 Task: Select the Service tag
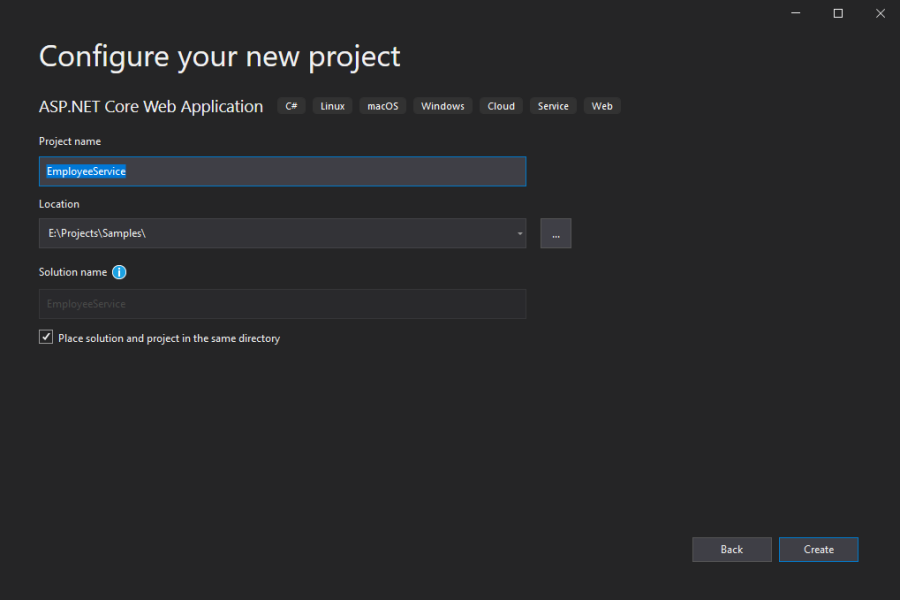(x=553, y=106)
